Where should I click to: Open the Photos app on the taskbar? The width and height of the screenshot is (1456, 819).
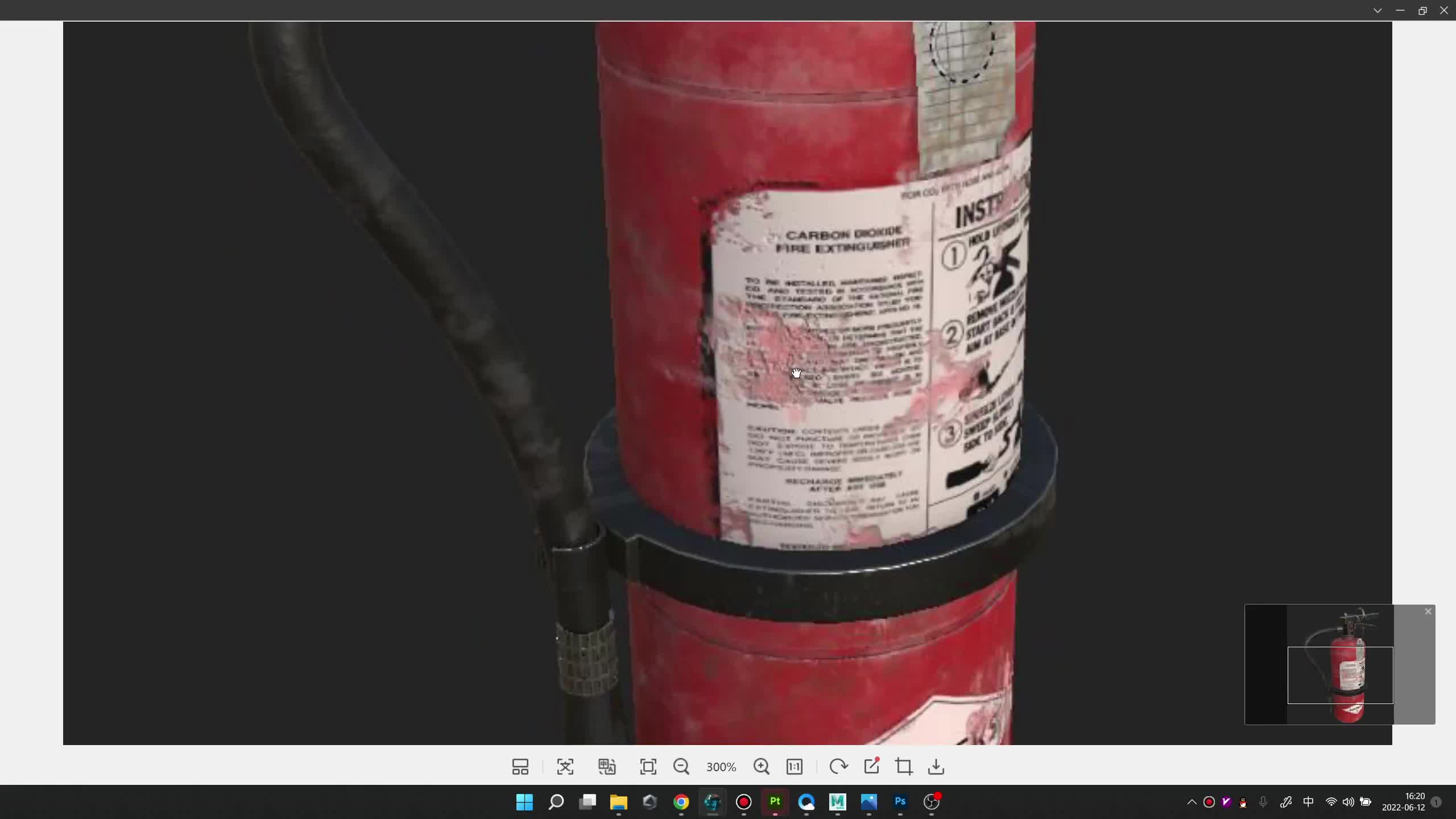tap(868, 802)
